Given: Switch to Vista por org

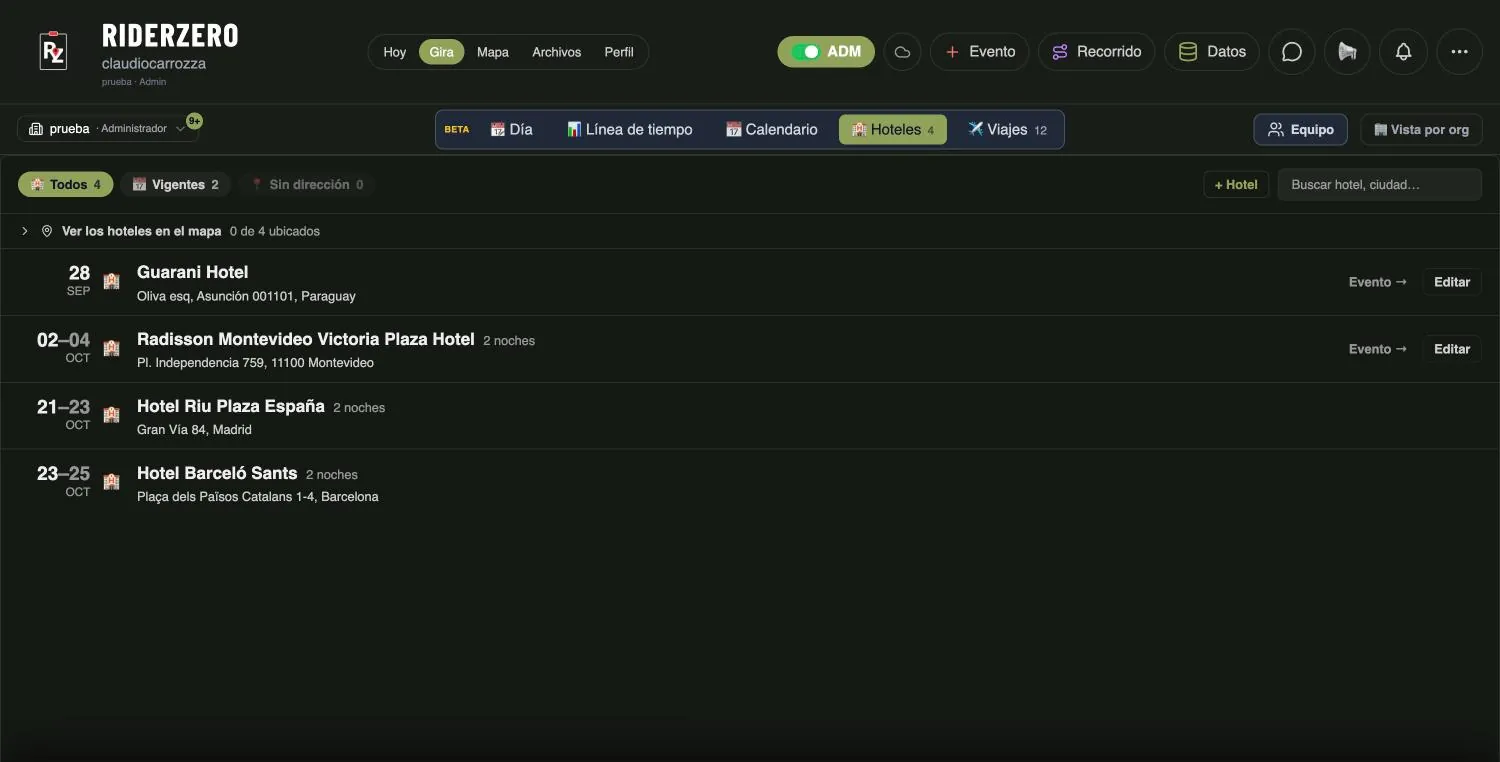Looking at the screenshot, I should click(1422, 130).
